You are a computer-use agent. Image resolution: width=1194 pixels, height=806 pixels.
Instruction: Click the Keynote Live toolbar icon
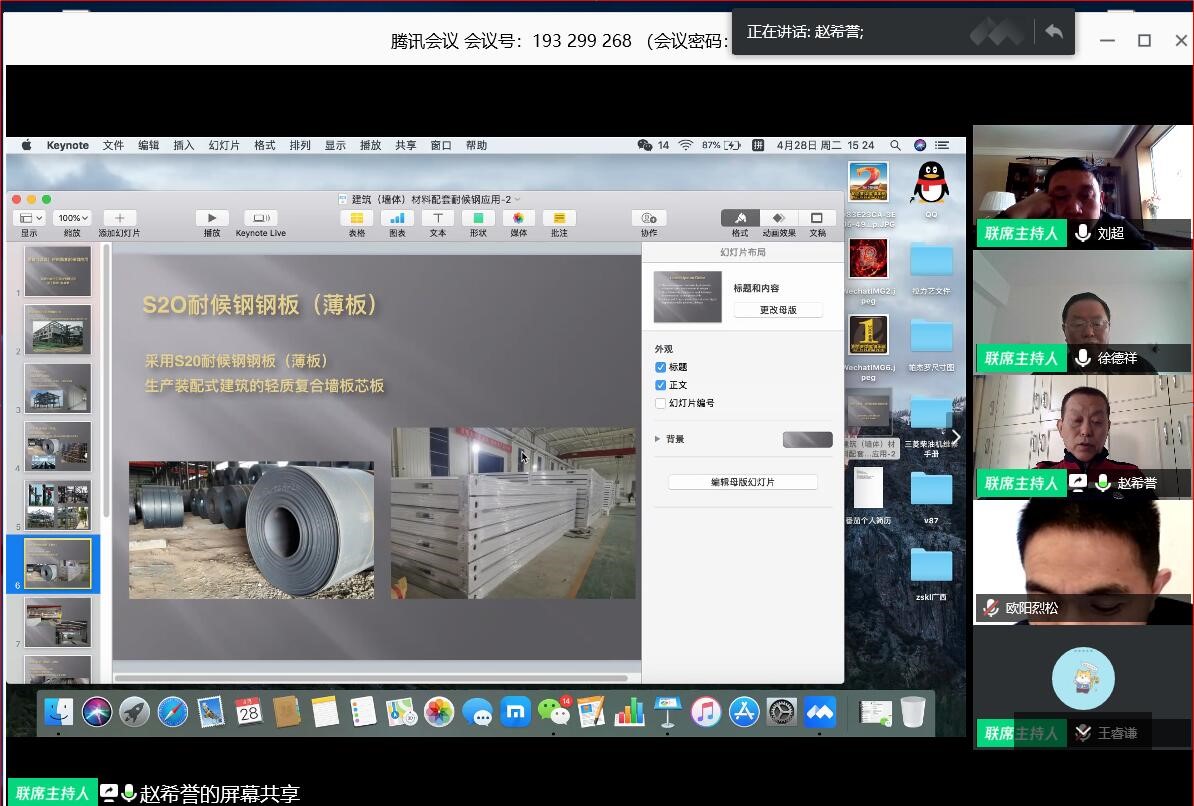(x=260, y=218)
